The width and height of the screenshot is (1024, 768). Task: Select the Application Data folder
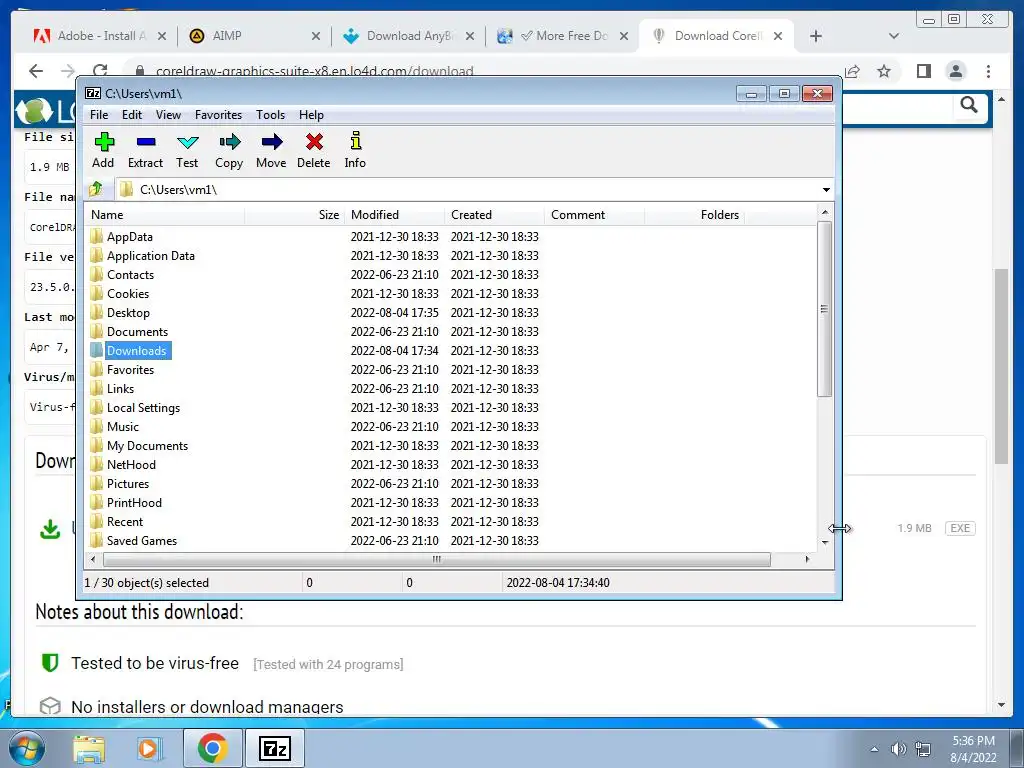point(151,256)
